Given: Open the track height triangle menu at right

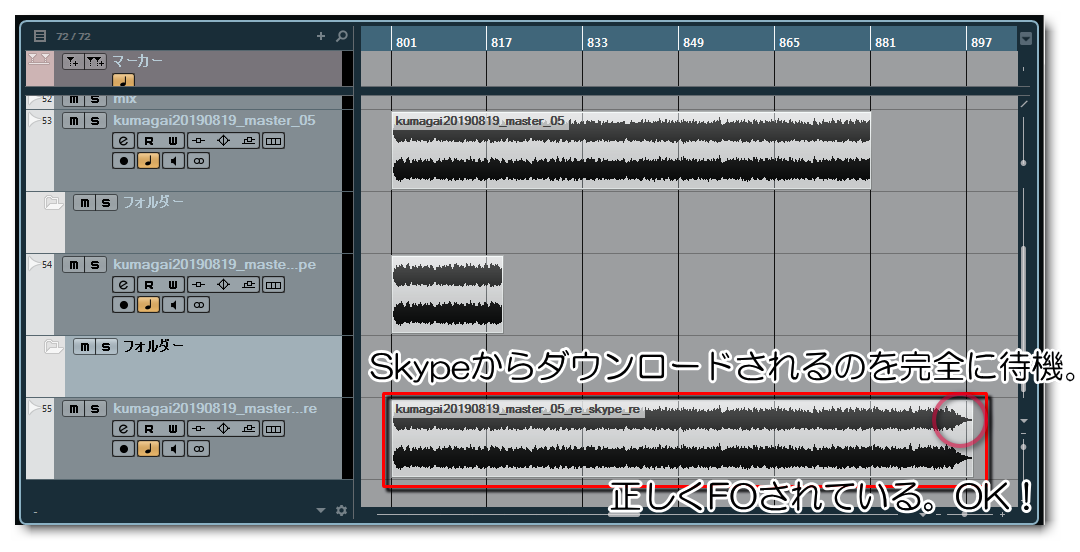Looking at the screenshot, I should [1024, 420].
